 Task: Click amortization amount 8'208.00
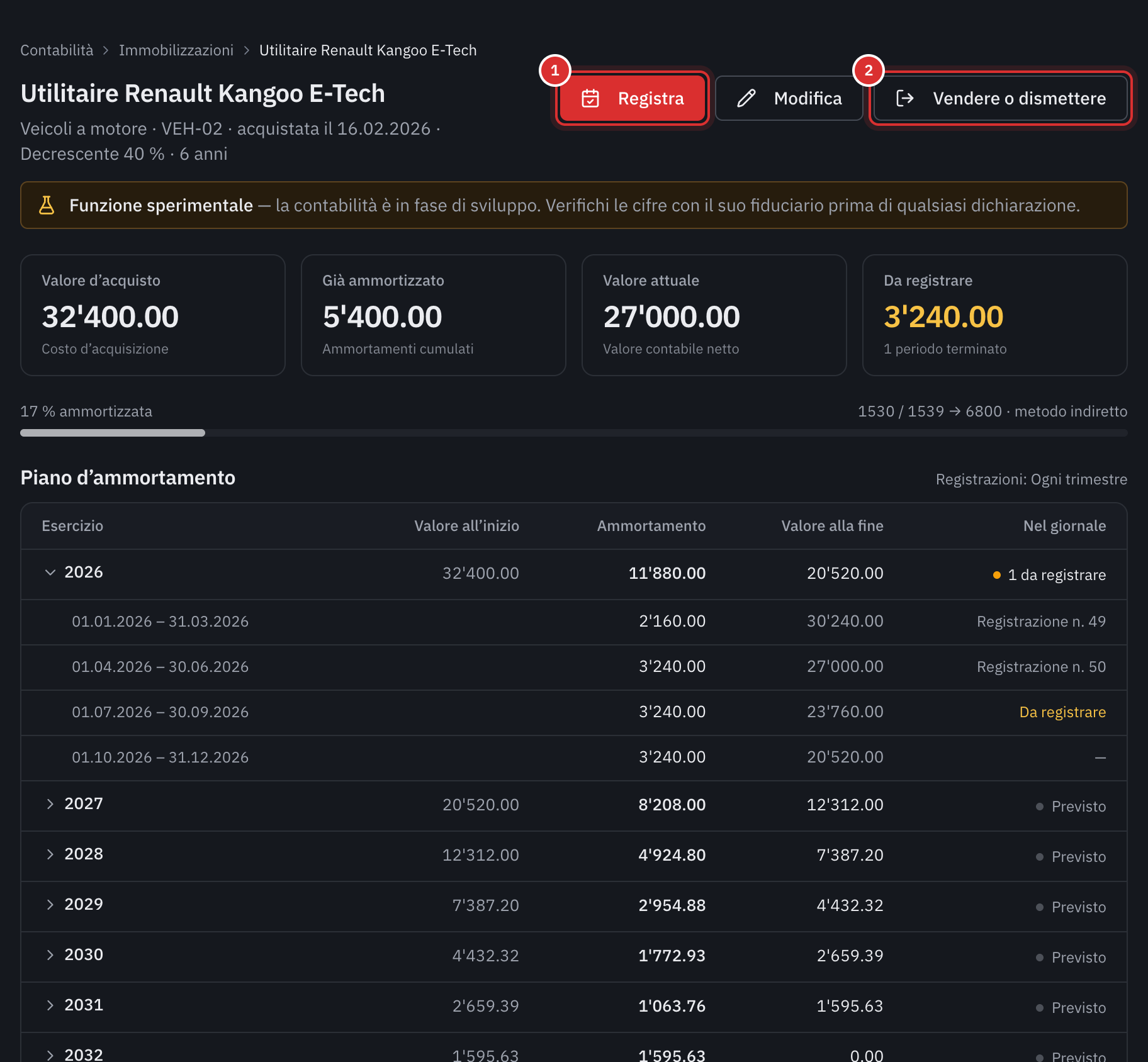click(x=672, y=805)
